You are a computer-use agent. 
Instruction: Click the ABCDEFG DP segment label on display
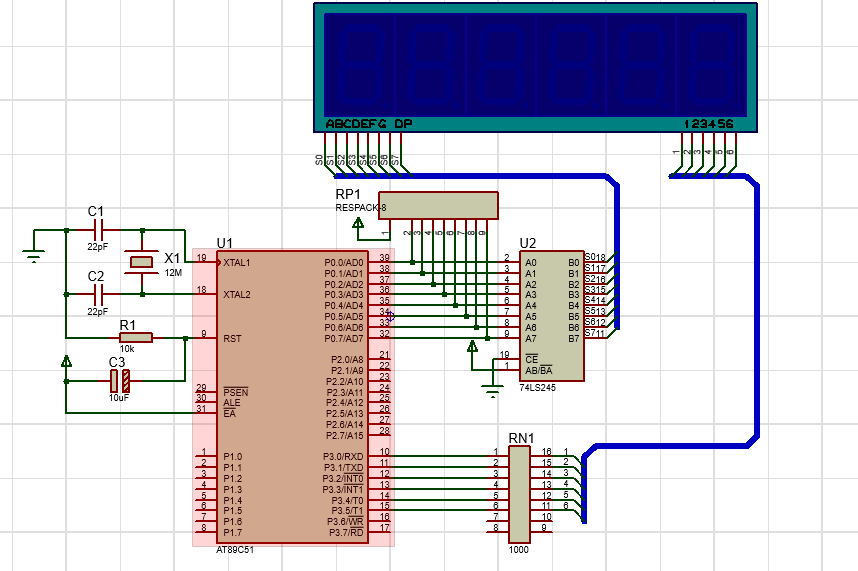point(369,124)
